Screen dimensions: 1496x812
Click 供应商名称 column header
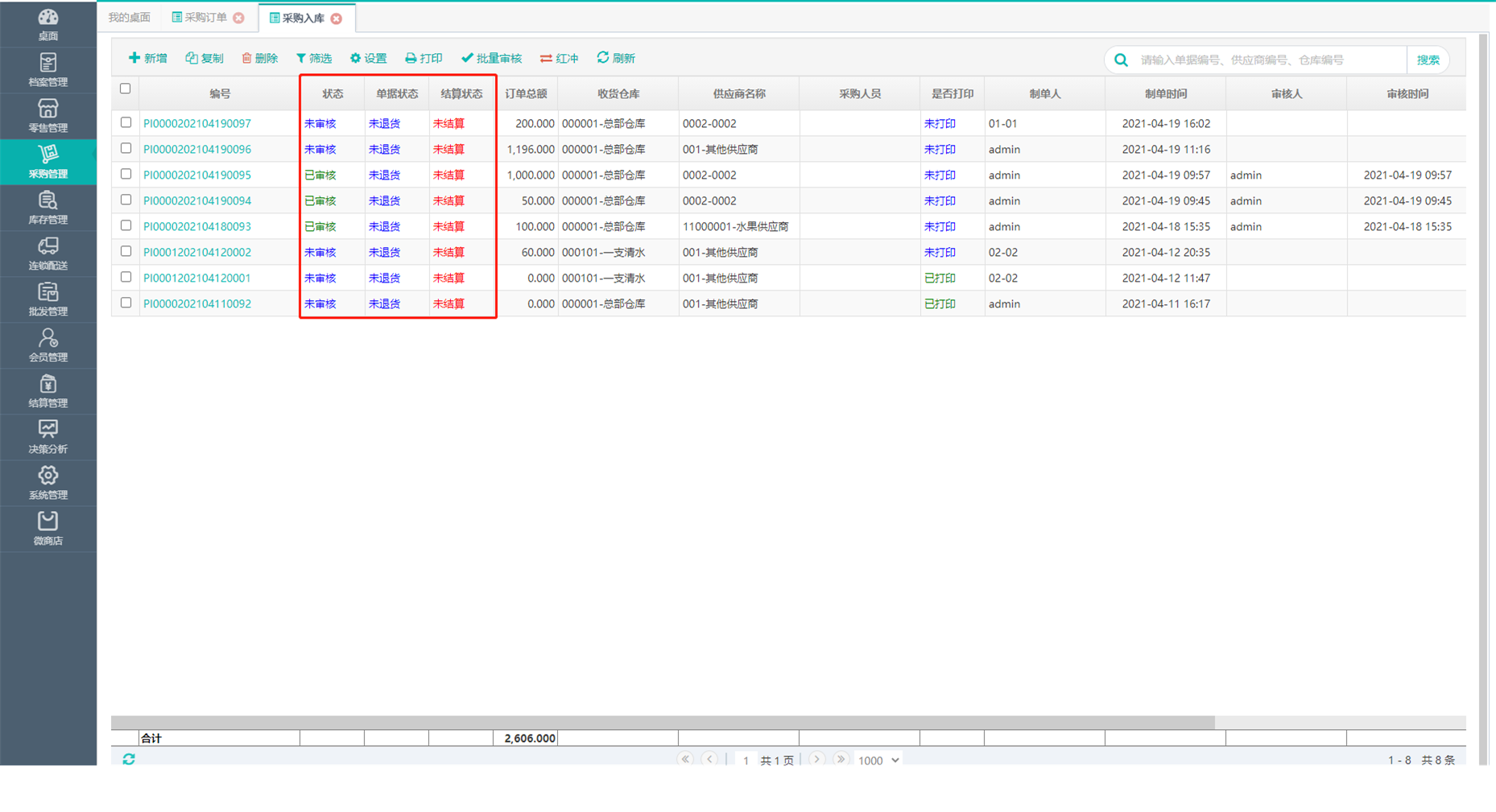click(x=739, y=93)
